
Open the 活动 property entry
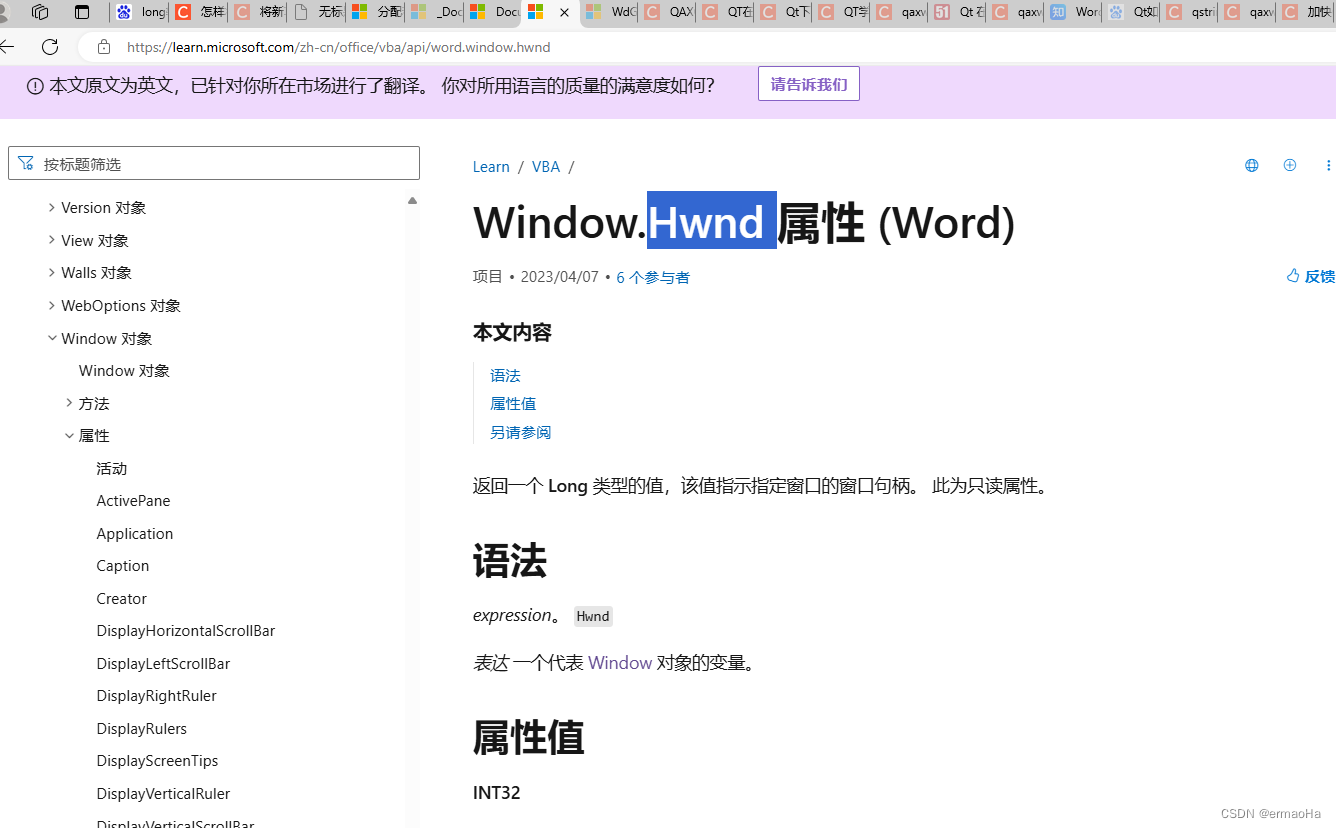tap(112, 468)
